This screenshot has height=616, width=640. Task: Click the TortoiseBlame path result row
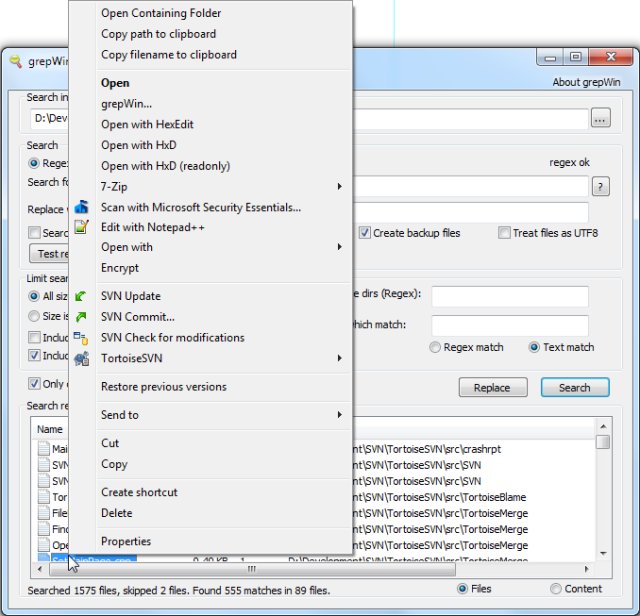click(x=439, y=497)
